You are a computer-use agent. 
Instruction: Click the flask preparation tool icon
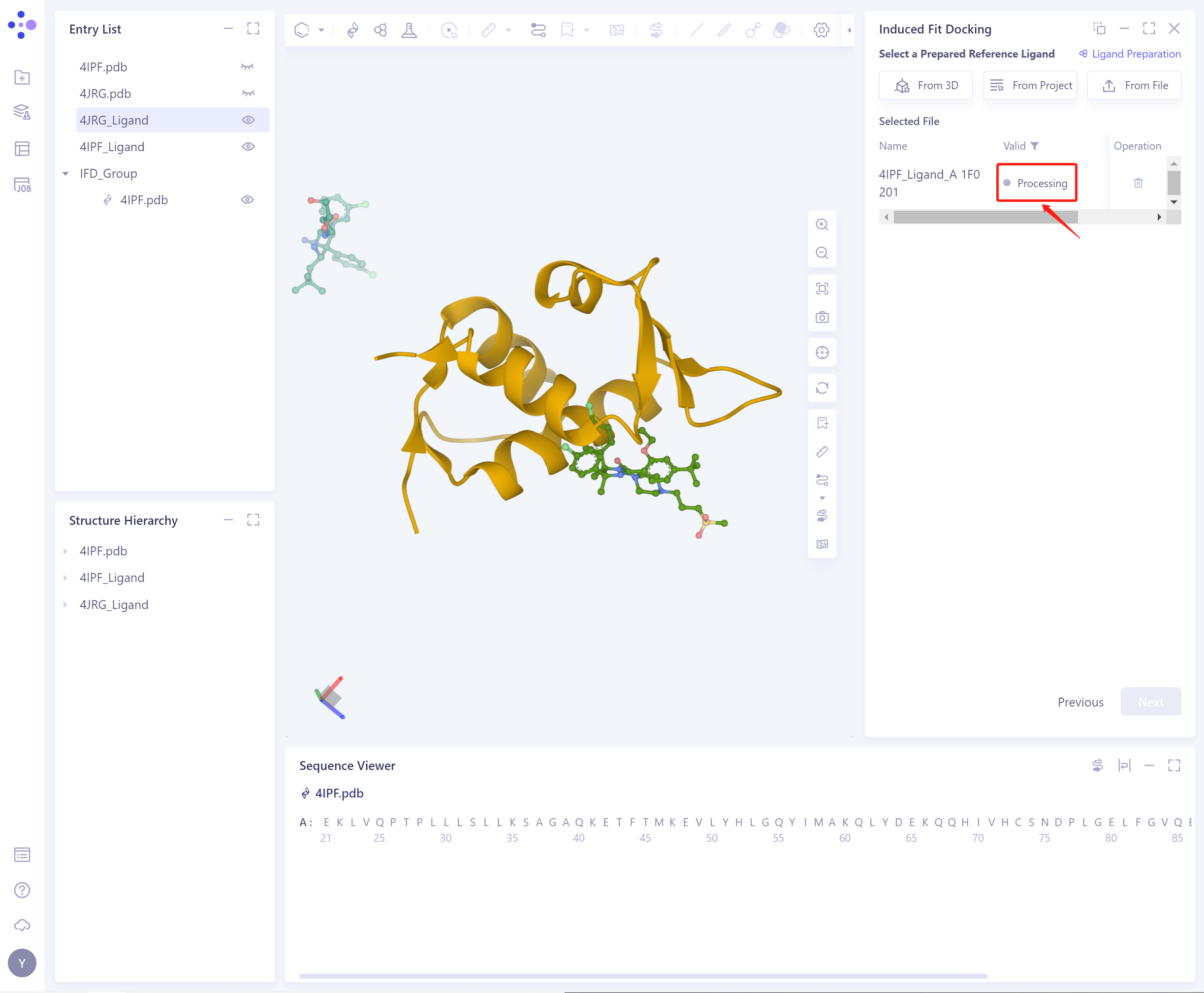(409, 30)
